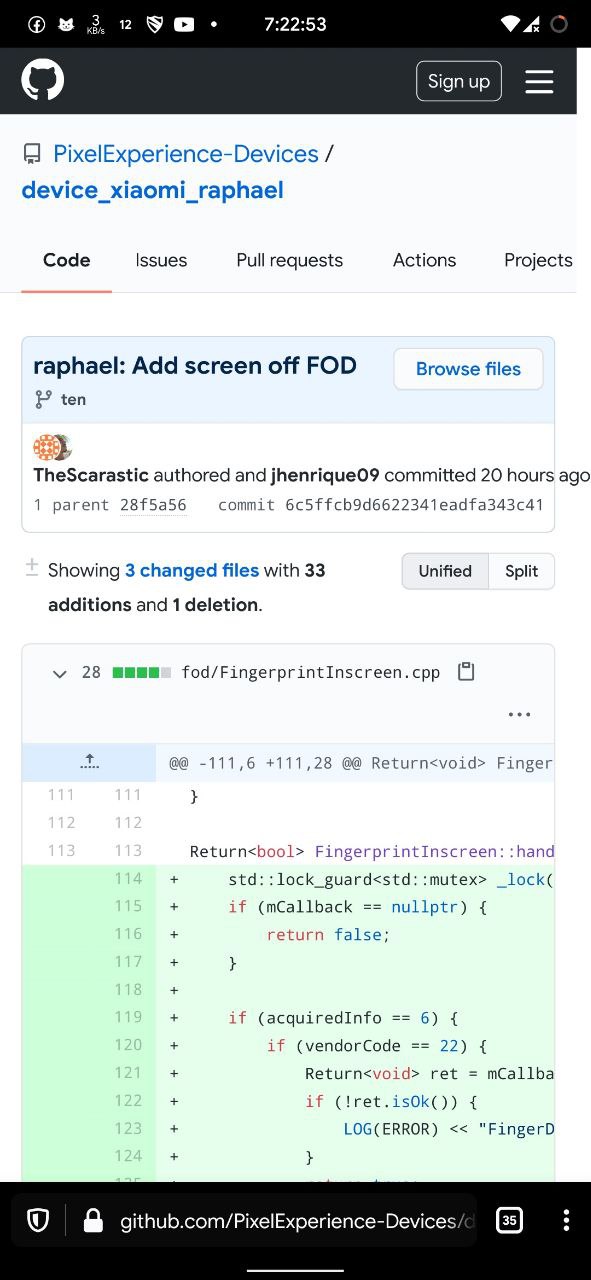Open the browser tabs counter showing 35
Viewport: 591px width, 1280px height.
pyautogui.click(x=509, y=1221)
